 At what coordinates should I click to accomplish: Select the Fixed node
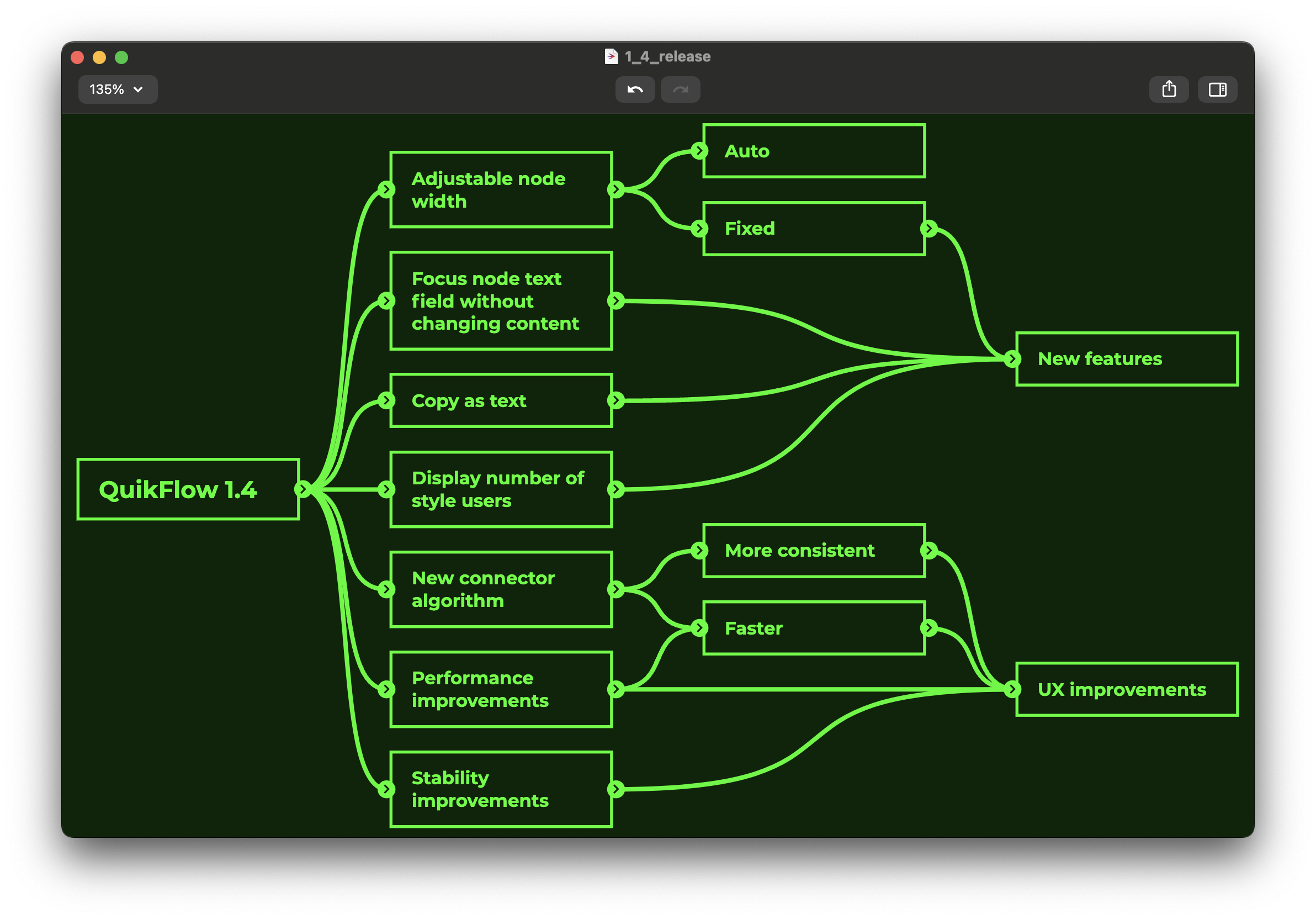click(x=814, y=229)
